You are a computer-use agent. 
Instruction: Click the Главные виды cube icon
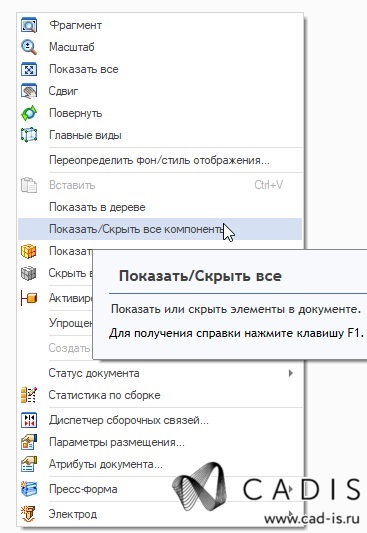tap(29, 135)
